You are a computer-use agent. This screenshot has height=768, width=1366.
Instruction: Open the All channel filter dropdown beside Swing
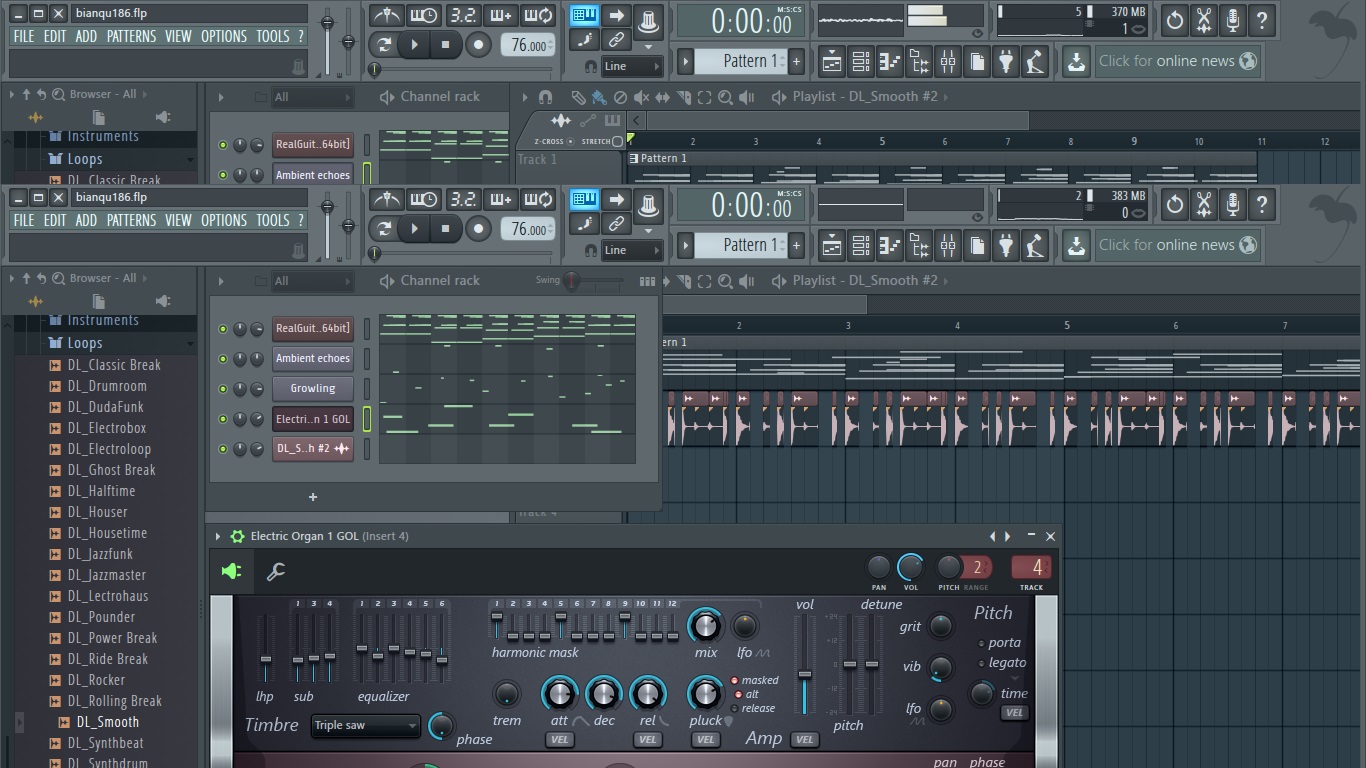(x=313, y=281)
